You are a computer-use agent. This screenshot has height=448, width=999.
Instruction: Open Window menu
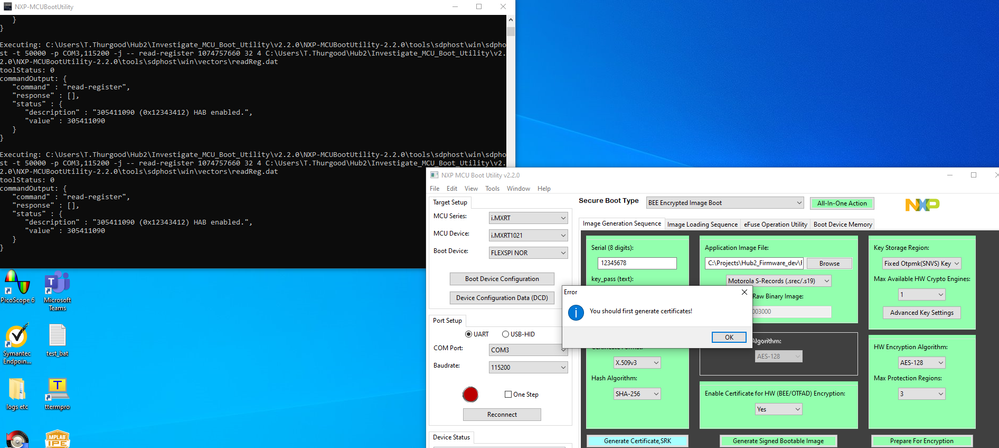(x=518, y=189)
